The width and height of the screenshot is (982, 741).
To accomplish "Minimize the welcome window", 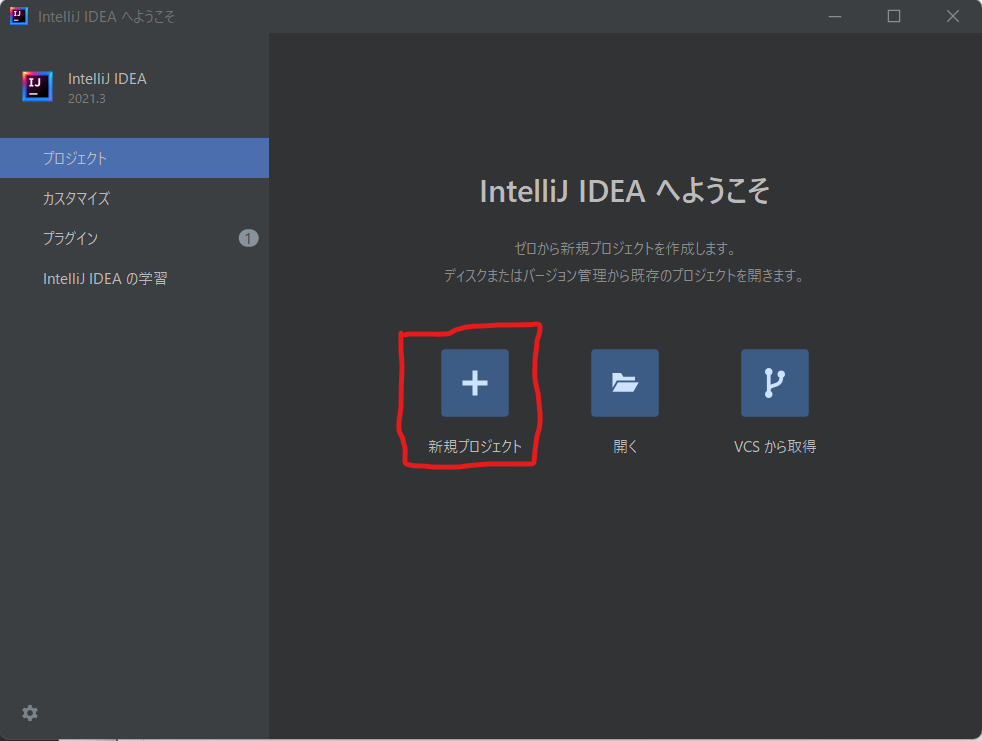I will pos(835,16).
